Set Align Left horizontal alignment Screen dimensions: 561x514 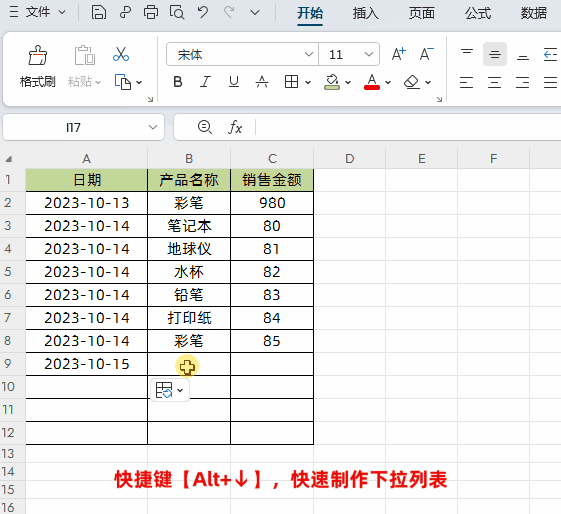click(x=467, y=83)
